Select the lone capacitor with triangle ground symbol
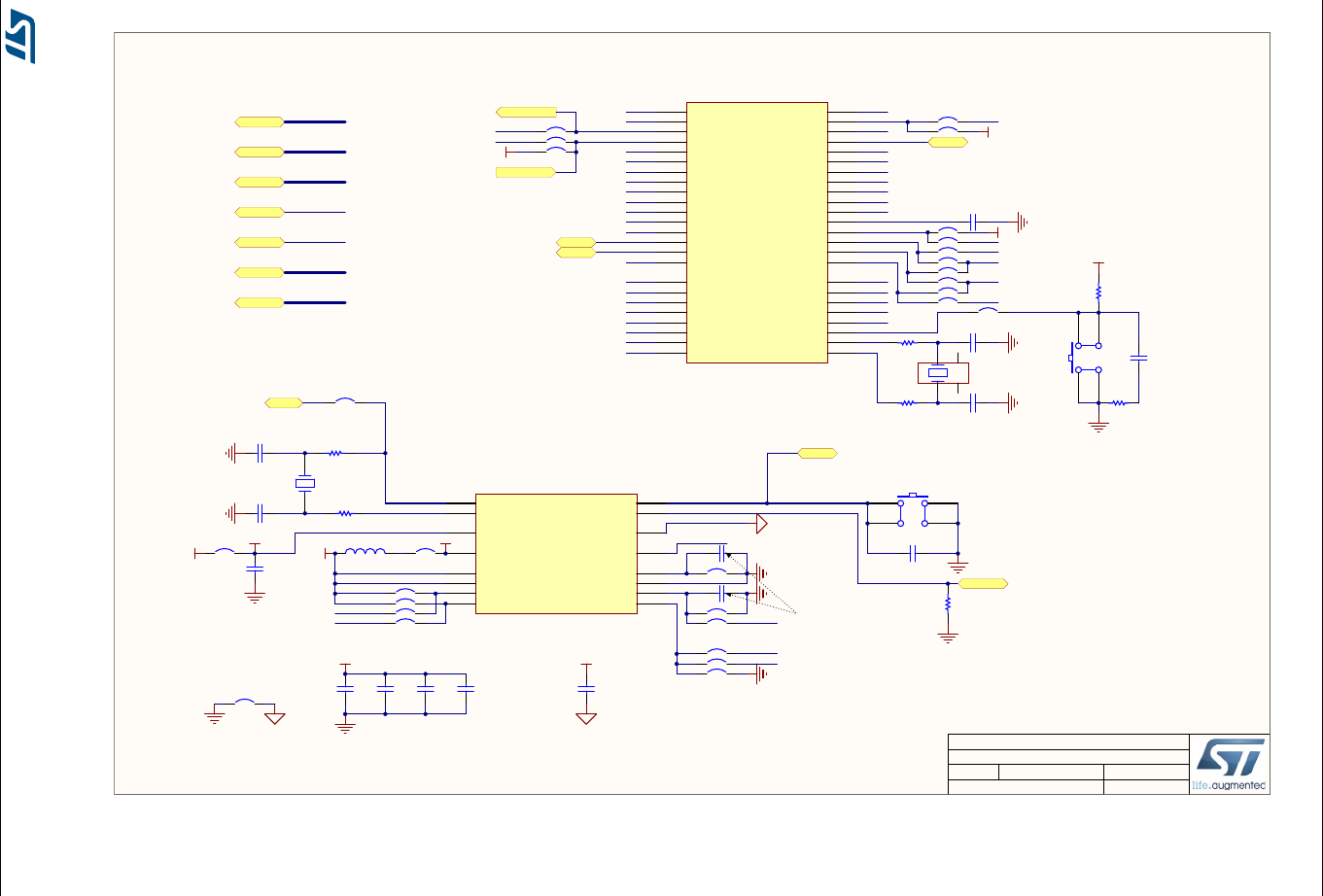This screenshot has height=896, width=1323. pos(586,688)
